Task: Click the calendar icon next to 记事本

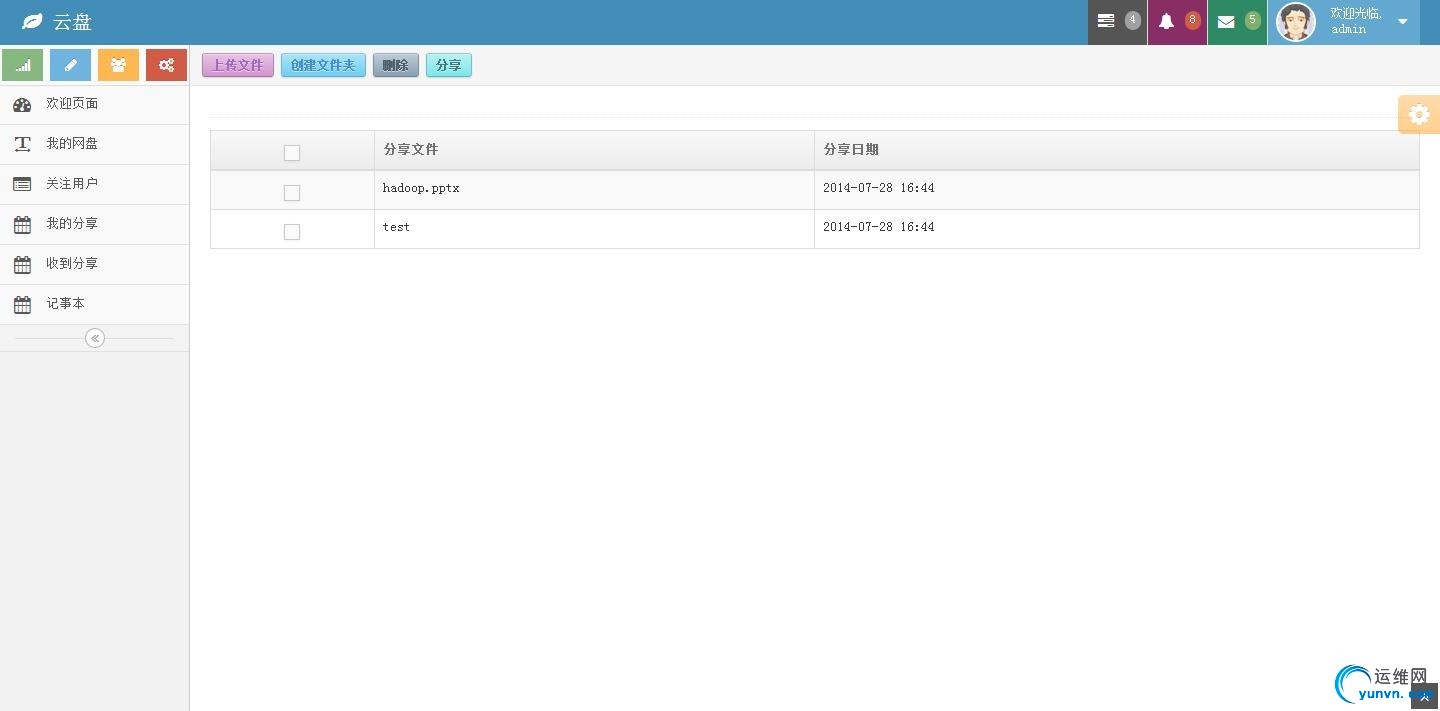Action: [x=22, y=304]
